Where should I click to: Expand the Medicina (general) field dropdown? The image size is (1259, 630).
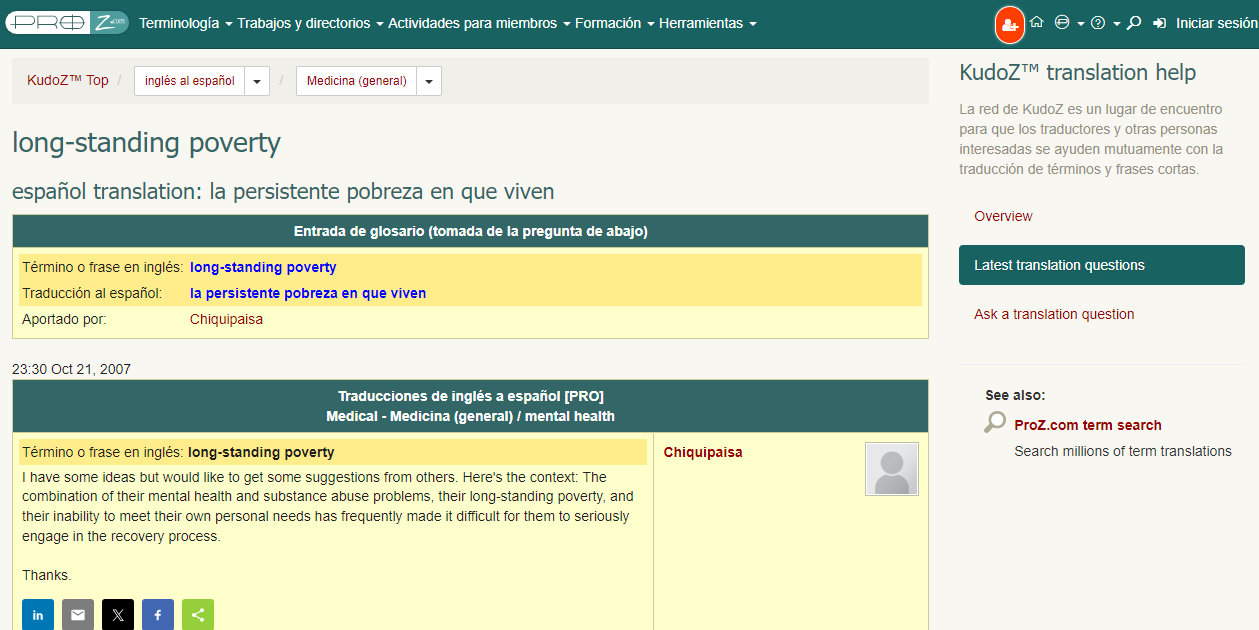[429, 81]
